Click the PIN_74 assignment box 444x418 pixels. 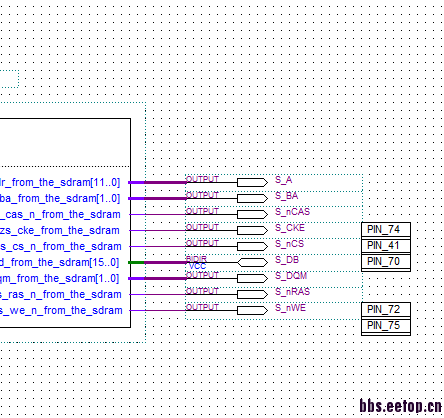386,230
